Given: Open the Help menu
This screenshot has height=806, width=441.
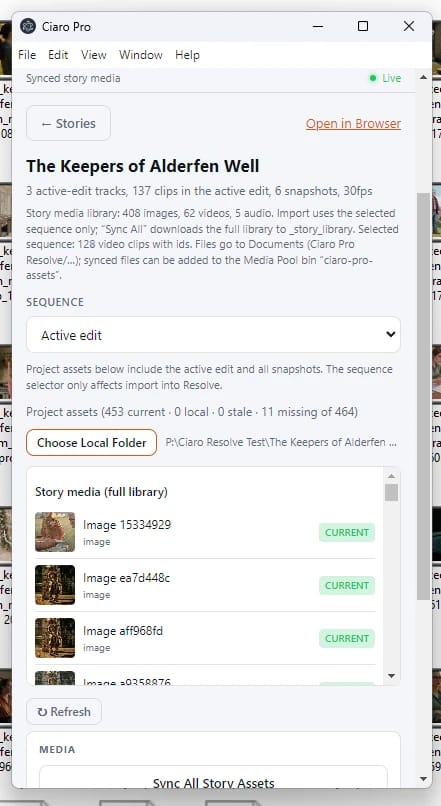Looking at the screenshot, I should (187, 55).
